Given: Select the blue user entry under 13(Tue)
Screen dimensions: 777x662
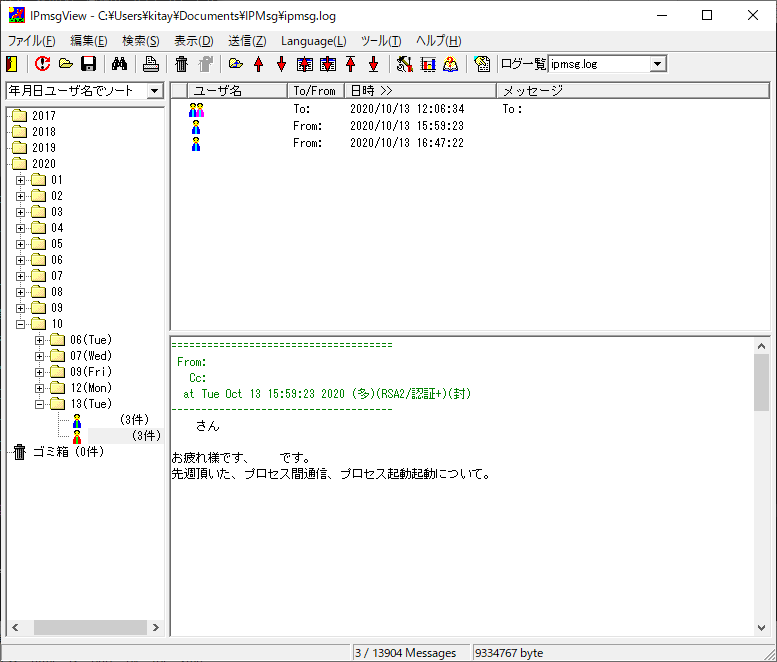Looking at the screenshot, I should [77, 420].
